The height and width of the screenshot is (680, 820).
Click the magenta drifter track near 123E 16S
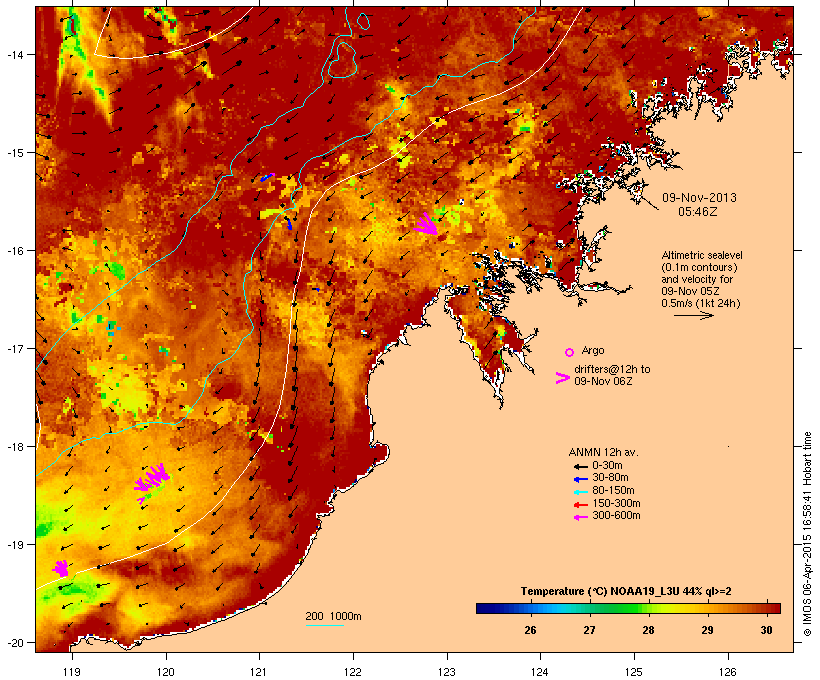(x=426, y=224)
